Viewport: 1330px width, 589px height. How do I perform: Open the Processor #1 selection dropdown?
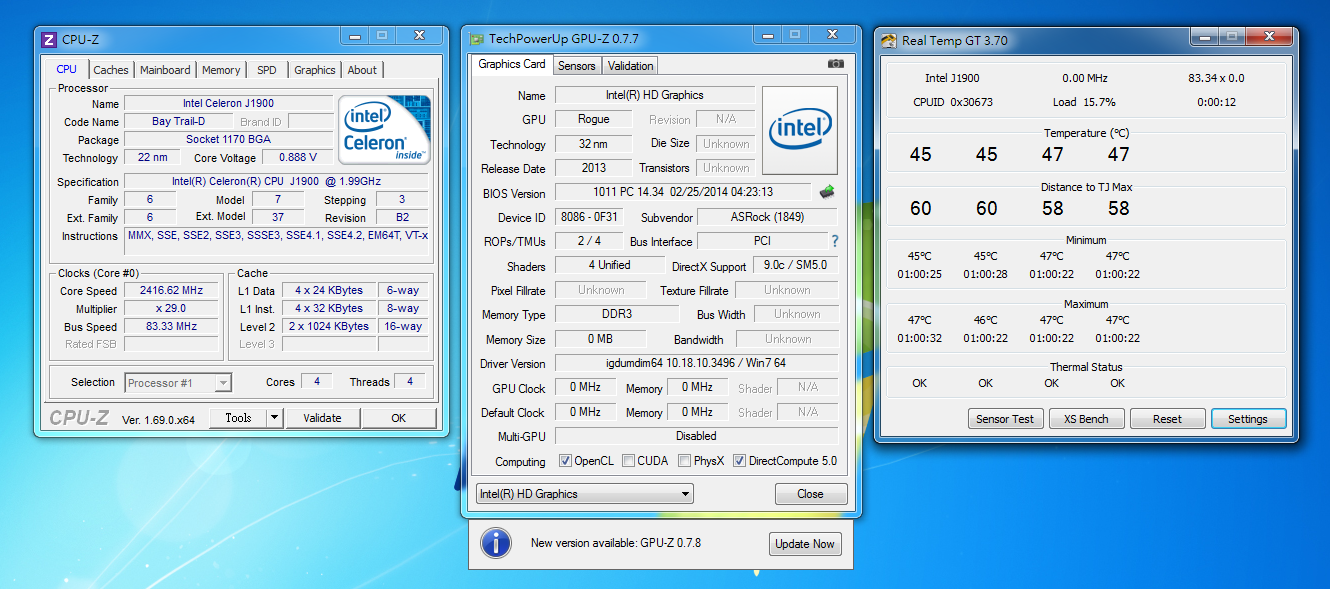179,383
